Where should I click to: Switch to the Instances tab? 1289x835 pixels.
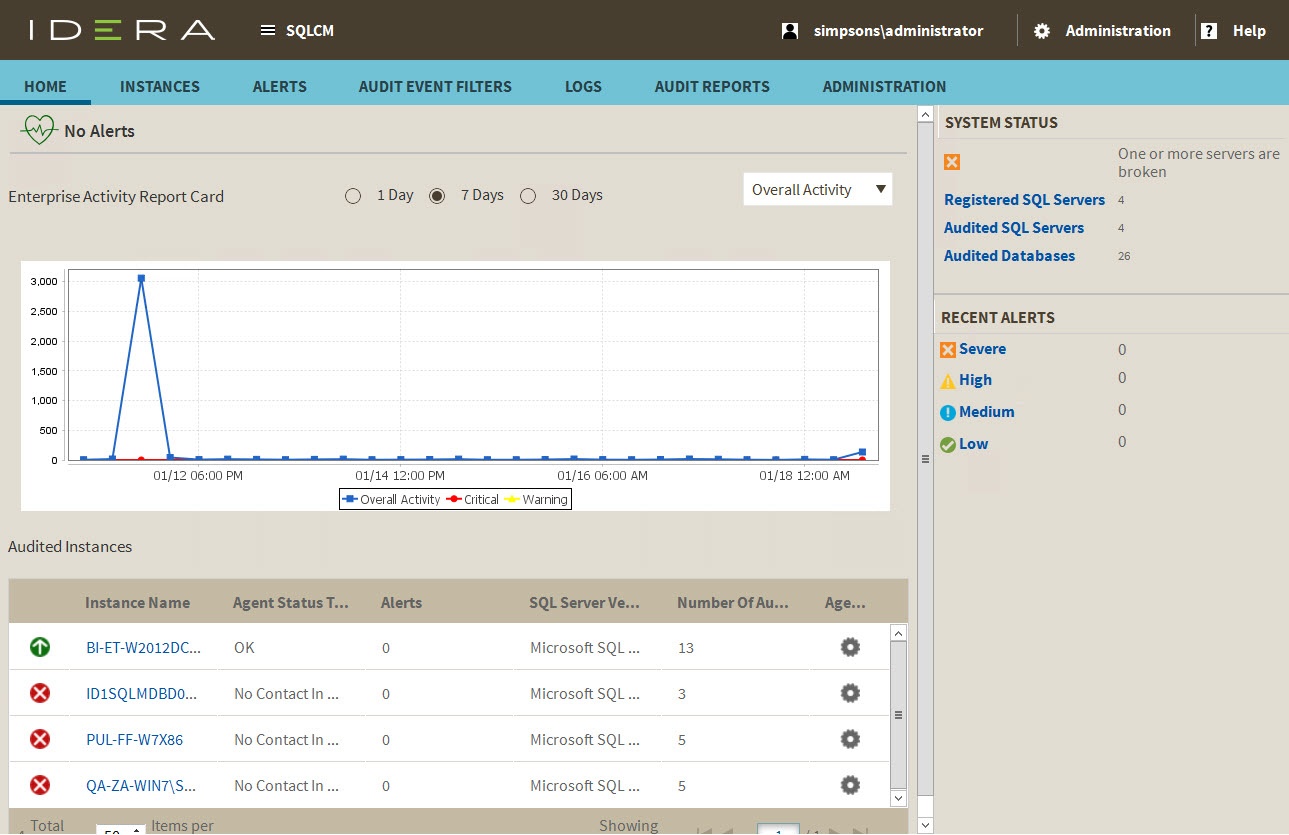(160, 87)
